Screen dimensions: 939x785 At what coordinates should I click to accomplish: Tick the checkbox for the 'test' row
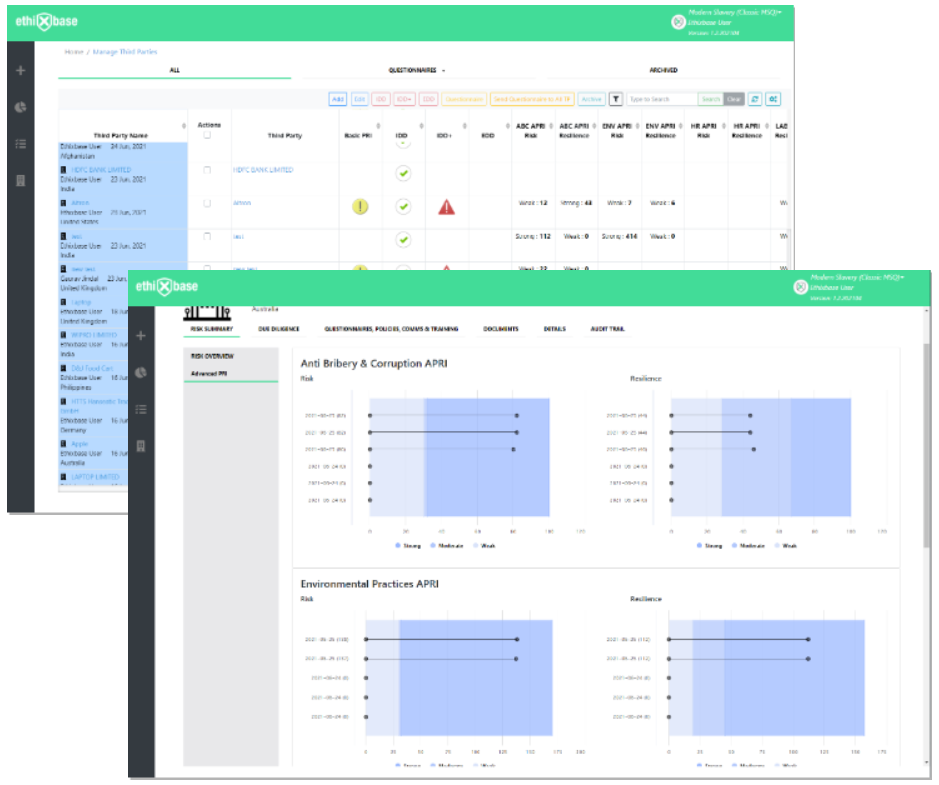(207, 237)
